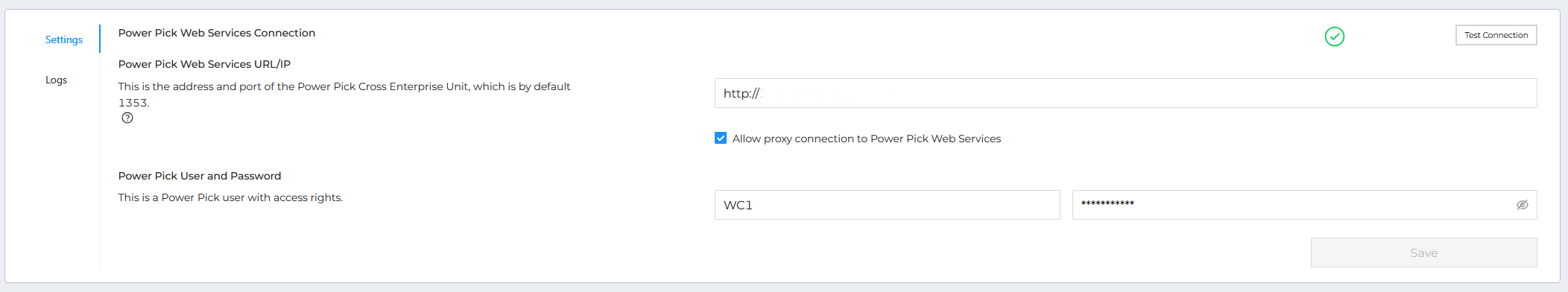Uncheck the allow proxy connection checkbox
The width and height of the screenshot is (1568, 292).
(721, 138)
